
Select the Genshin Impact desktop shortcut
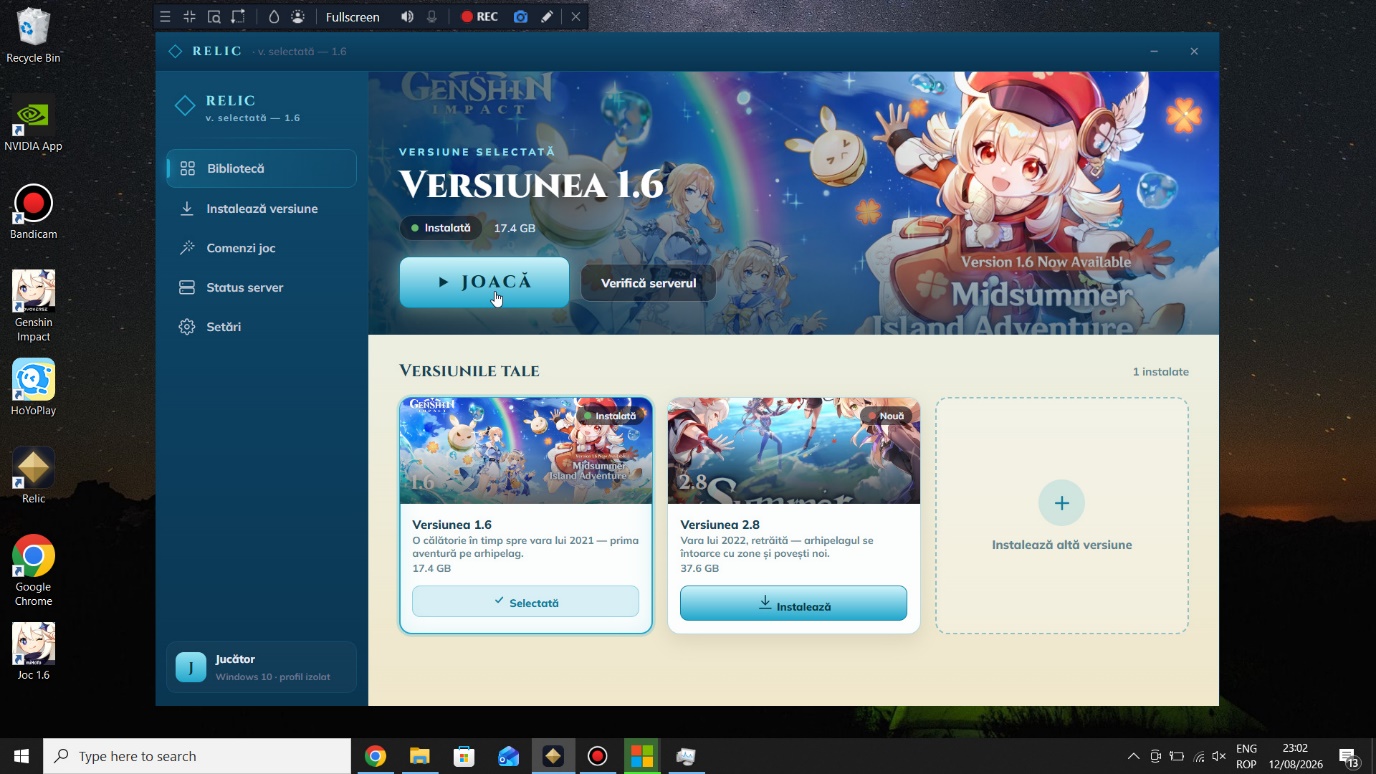coord(33,306)
